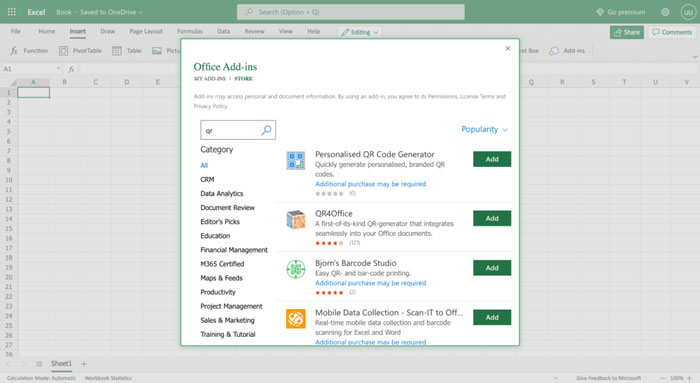The height and width of the screenshot is (383, 700).
Task: Filter by Data Analytics category
Action: (x=222, y=194)
